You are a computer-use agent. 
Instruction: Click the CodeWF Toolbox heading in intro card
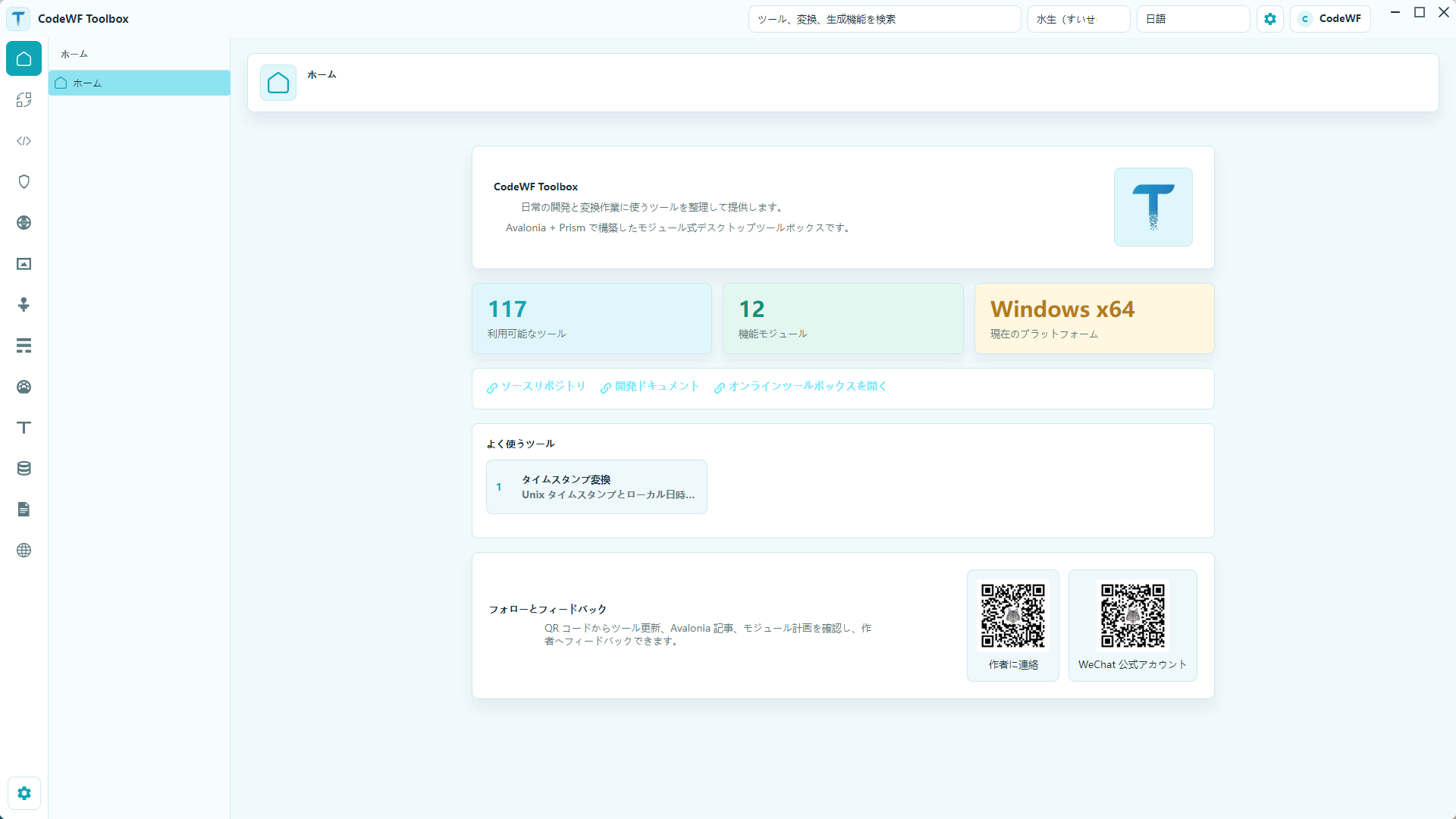click(x=535, y=187)
